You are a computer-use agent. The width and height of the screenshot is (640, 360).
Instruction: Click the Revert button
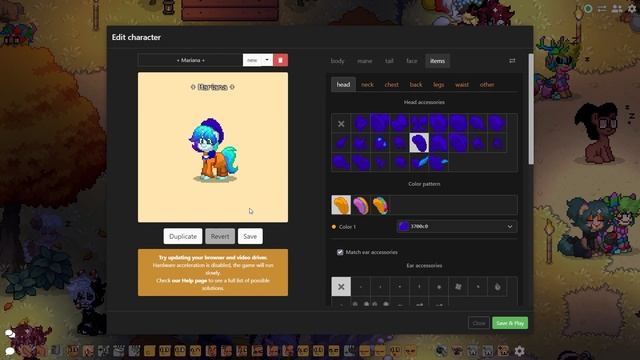(220, 236)
